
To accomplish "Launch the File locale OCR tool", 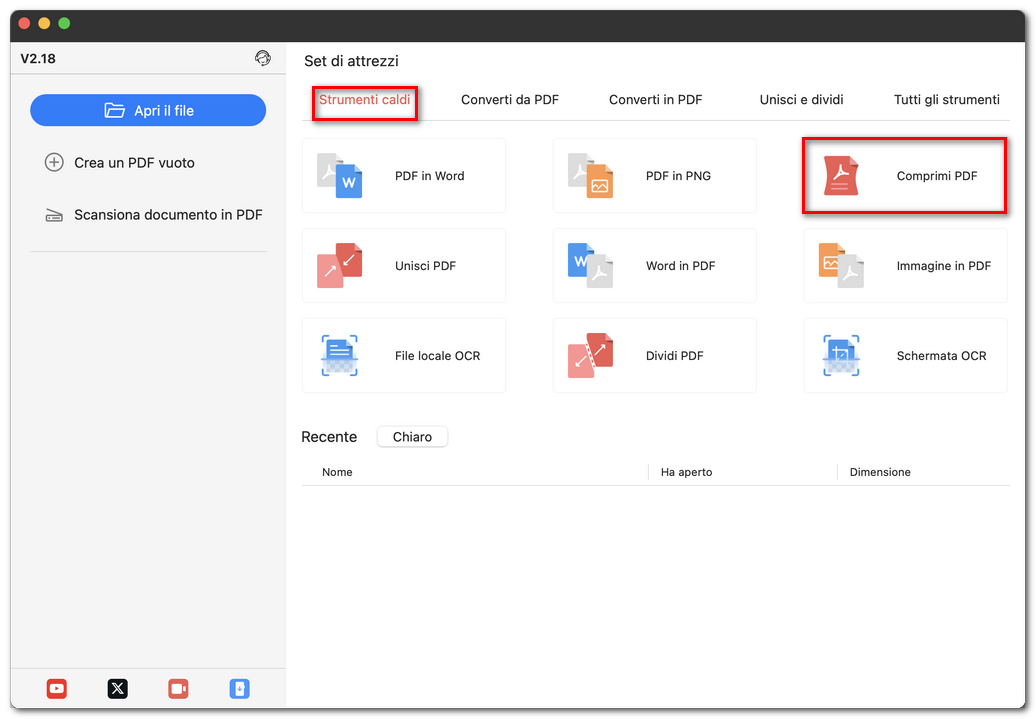I will coord(403,356).
